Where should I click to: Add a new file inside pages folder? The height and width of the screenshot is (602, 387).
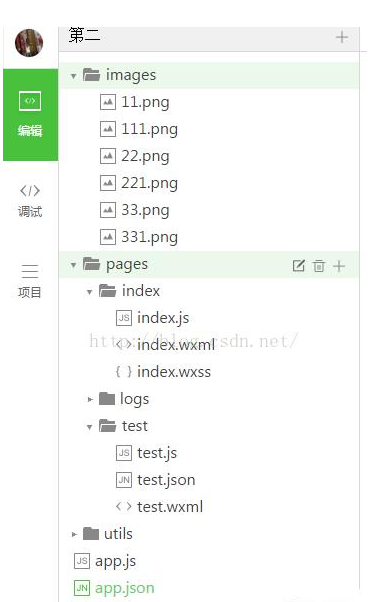[339, 266]
